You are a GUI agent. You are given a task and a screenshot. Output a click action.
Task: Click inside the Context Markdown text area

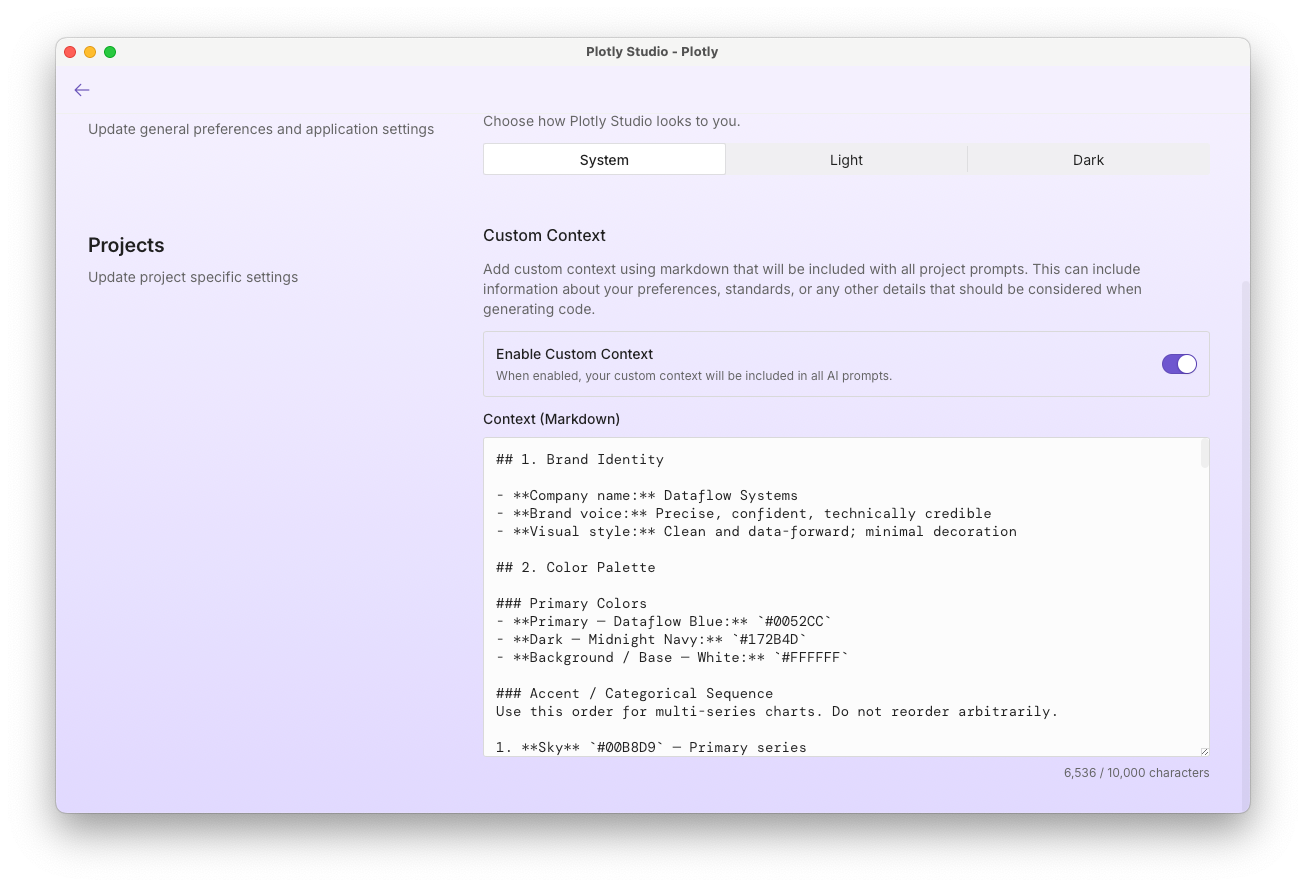[x=846, y=597]
